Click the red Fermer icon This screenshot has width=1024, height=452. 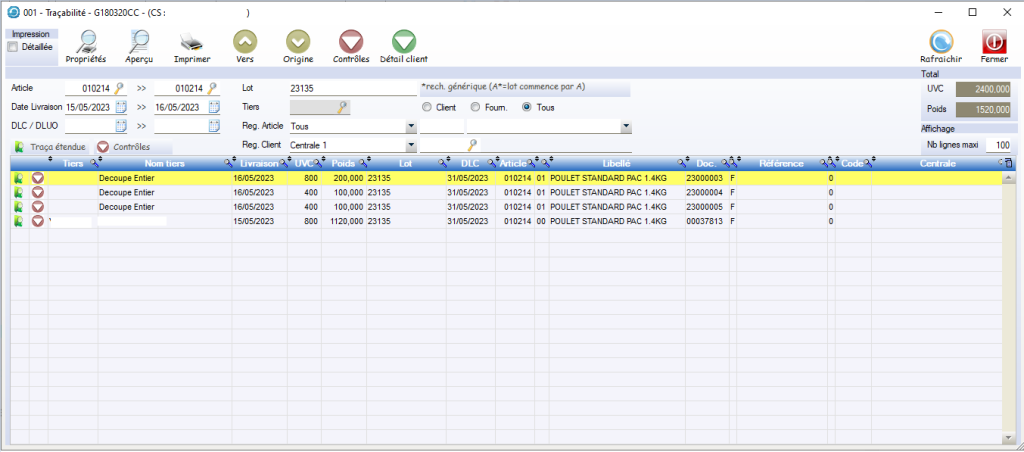(x=993, y=42)
